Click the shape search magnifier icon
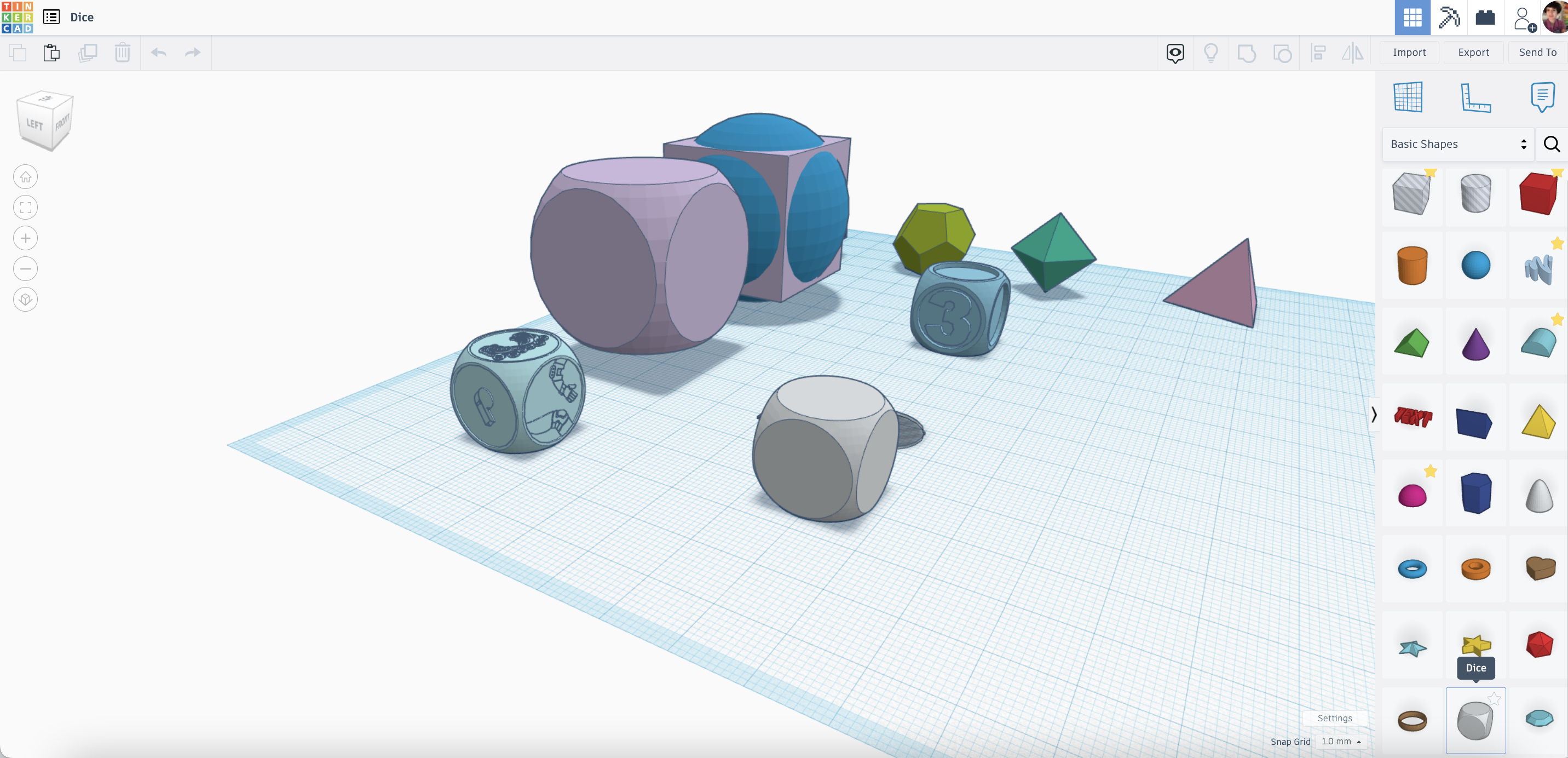The width and height of the screenshot is (1568, 758). (x=1552, y=144)
